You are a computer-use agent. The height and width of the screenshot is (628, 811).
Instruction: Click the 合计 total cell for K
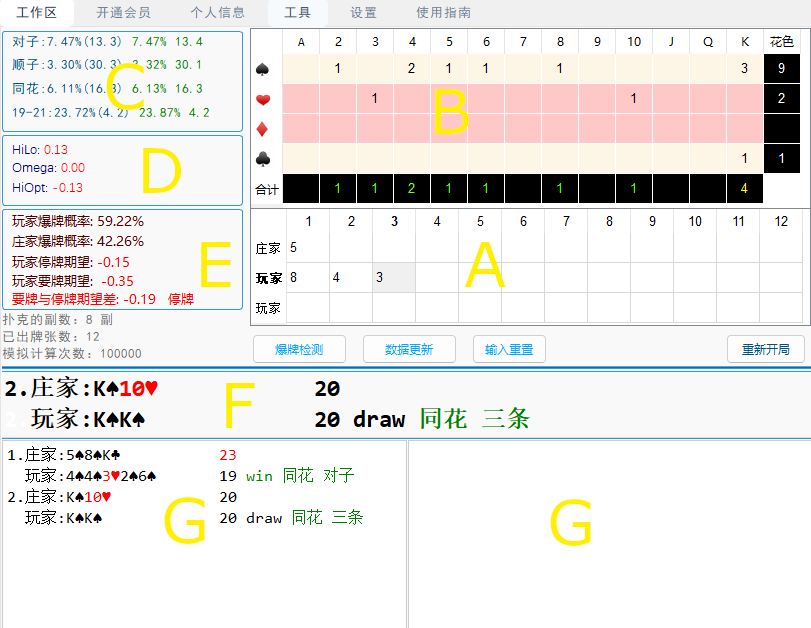pyautogui.click(x=744, y=188)
